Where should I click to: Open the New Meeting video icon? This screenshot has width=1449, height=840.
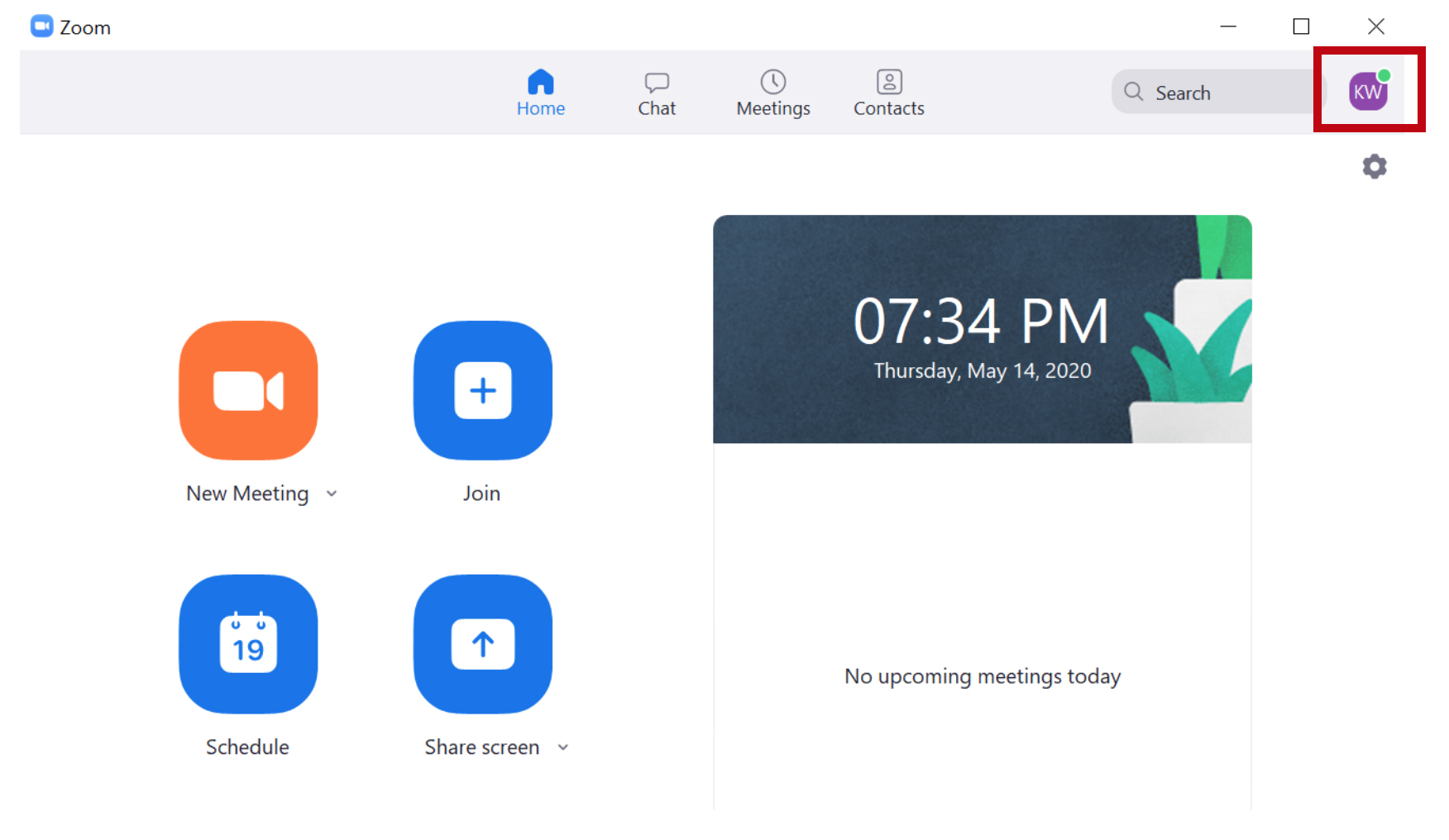[x=247, y=391]
